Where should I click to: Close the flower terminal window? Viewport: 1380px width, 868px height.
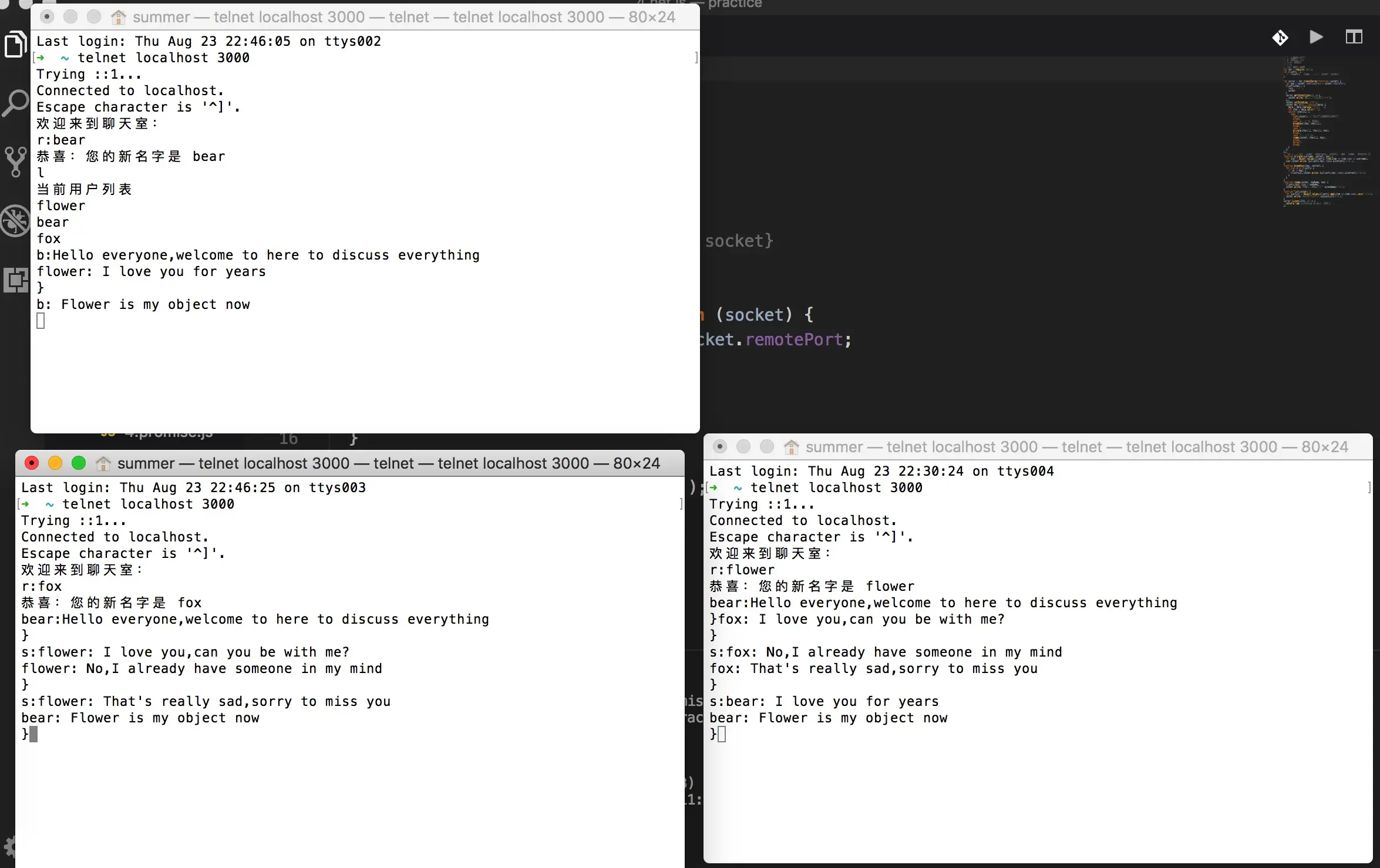pyautogui.click(x=720, y=447)
